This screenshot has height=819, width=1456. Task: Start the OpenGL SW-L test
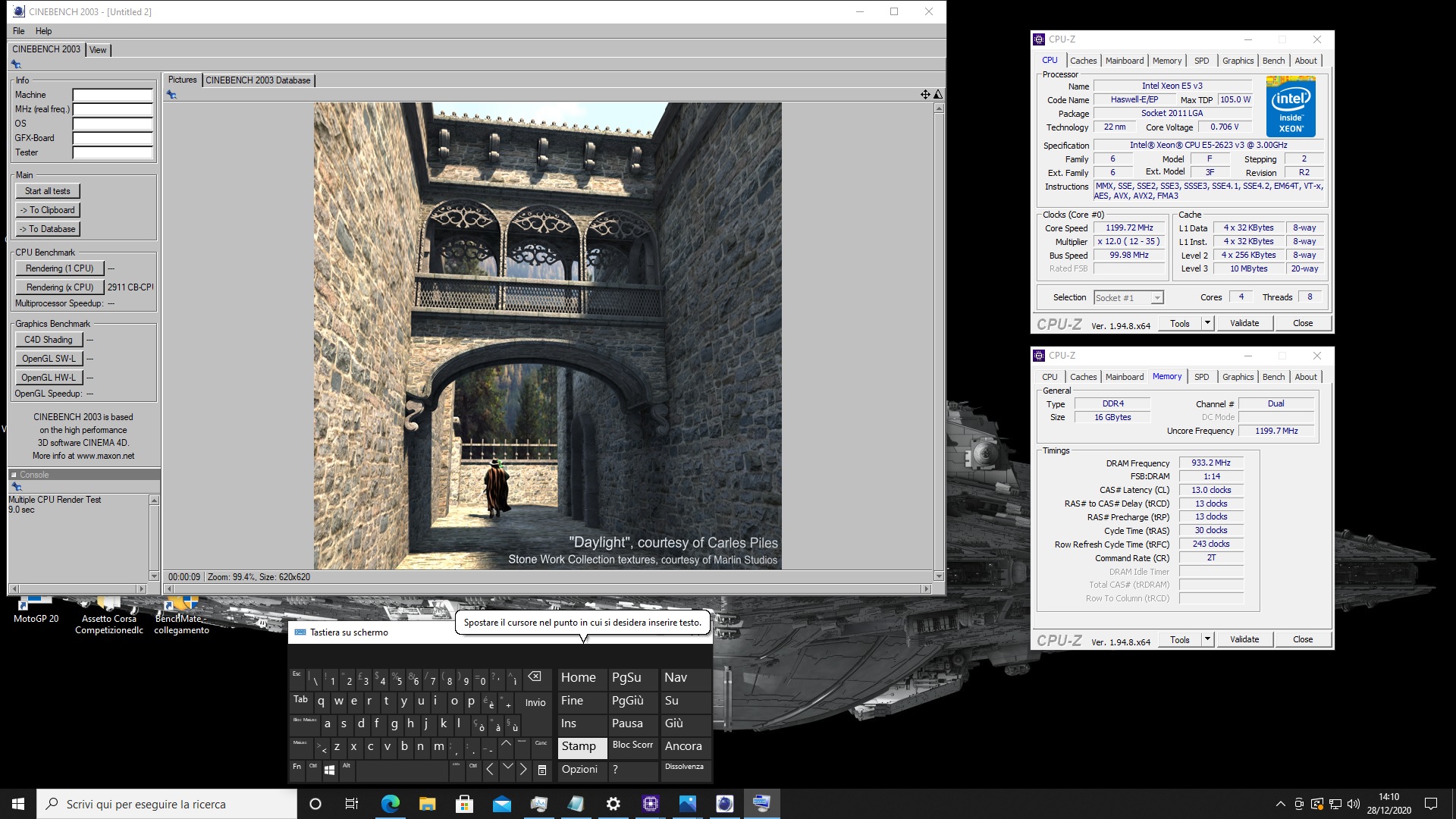tap(49, 359)
